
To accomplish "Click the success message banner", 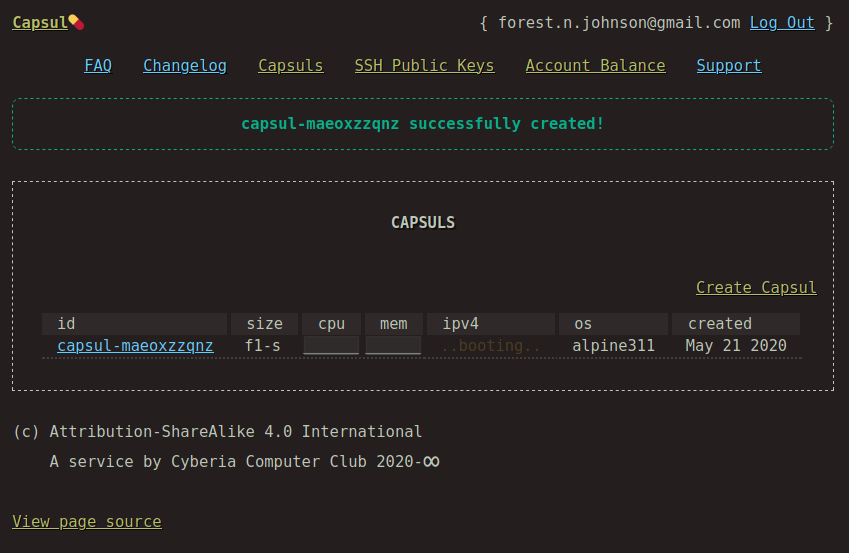I will [x=423, y=124].
